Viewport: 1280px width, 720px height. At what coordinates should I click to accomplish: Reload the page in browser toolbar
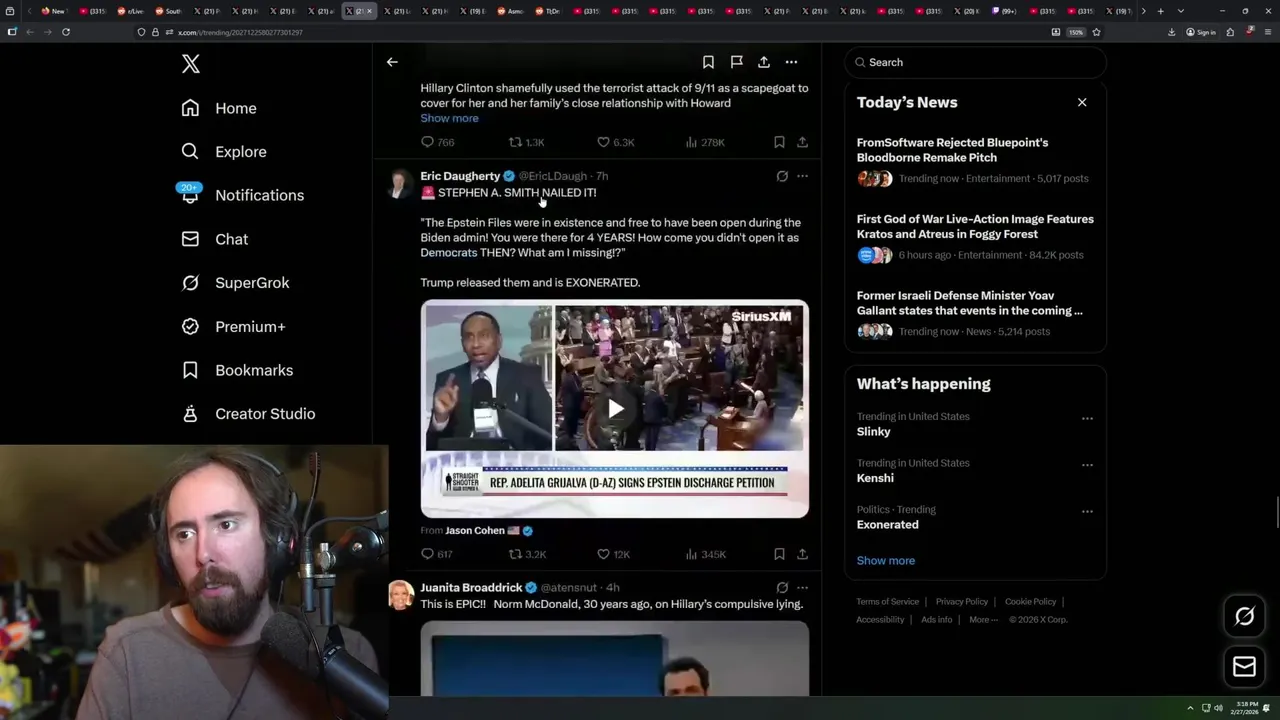pyautogui.click(x=66, y=32)
